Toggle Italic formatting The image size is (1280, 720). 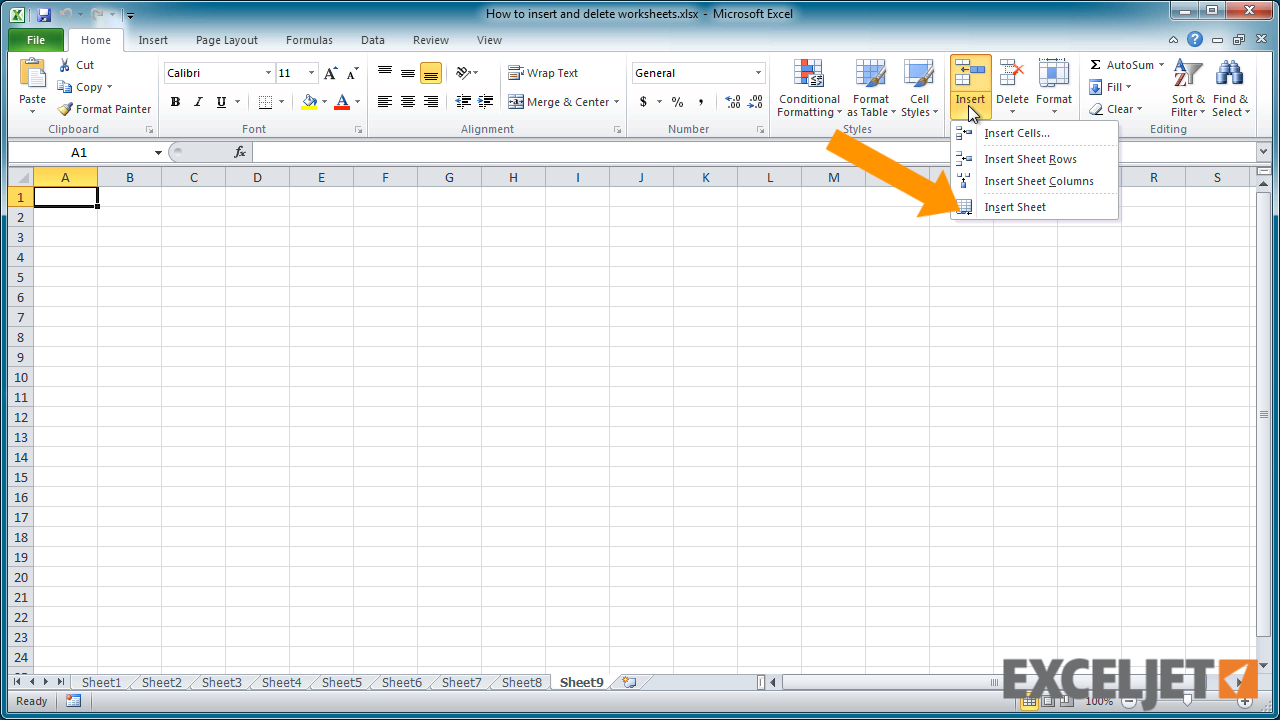pos(198,102)
